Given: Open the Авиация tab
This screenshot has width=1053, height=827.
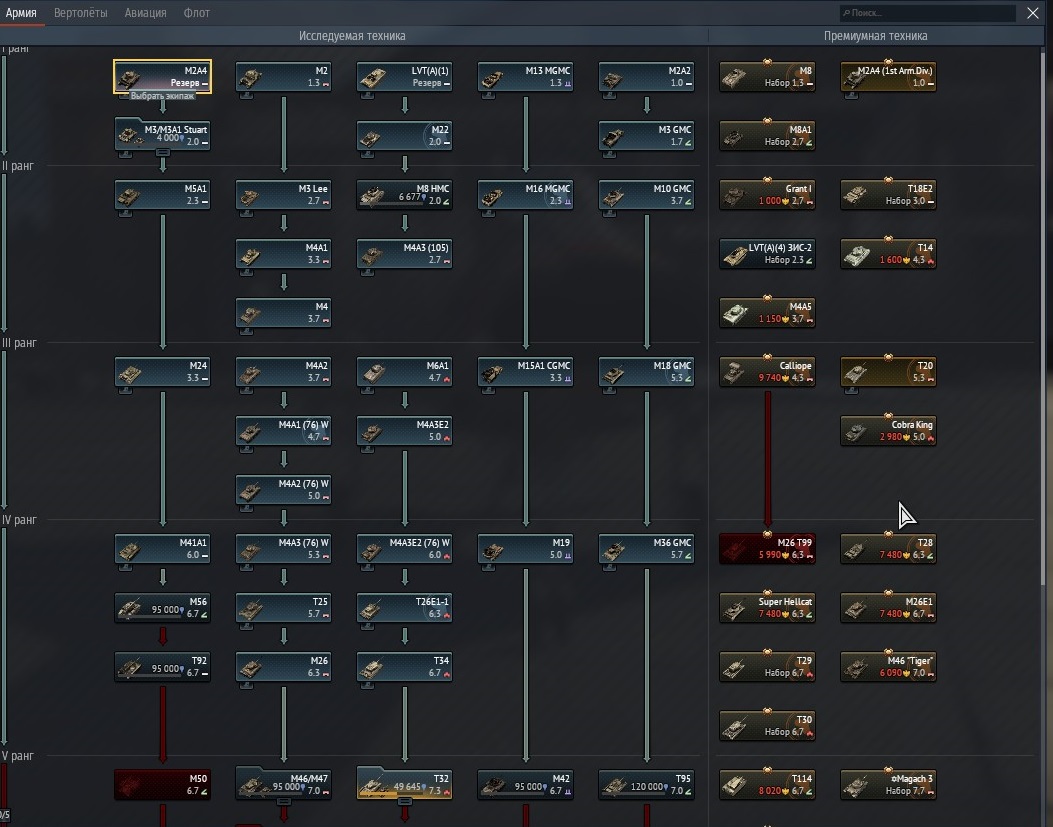Looking at the screenshot, I should tap(145, 13).
